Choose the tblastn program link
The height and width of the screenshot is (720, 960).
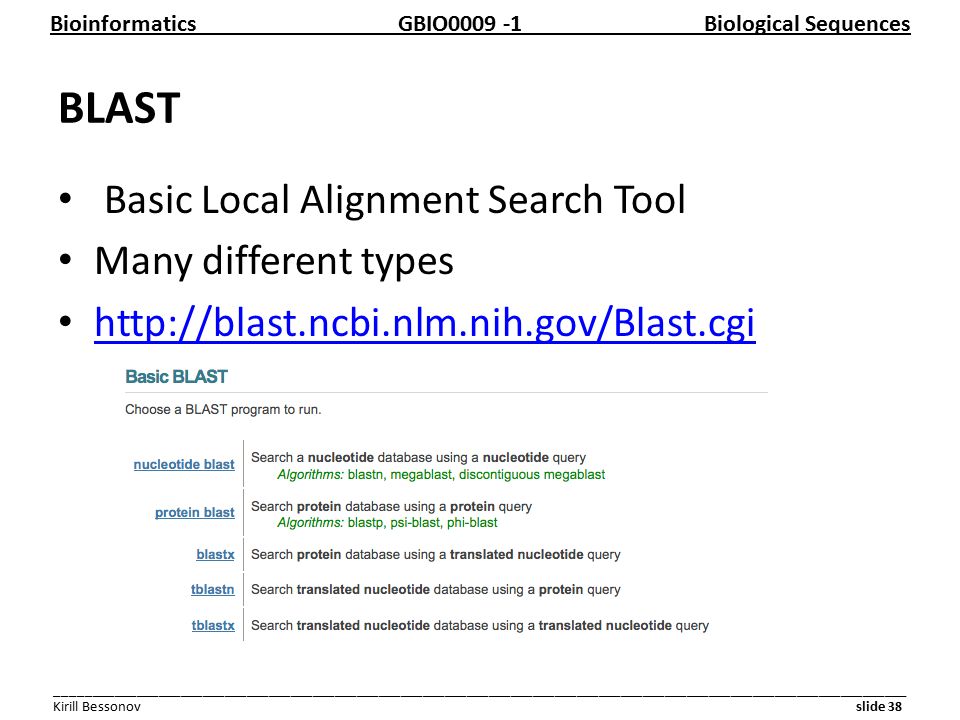point(212,589)
